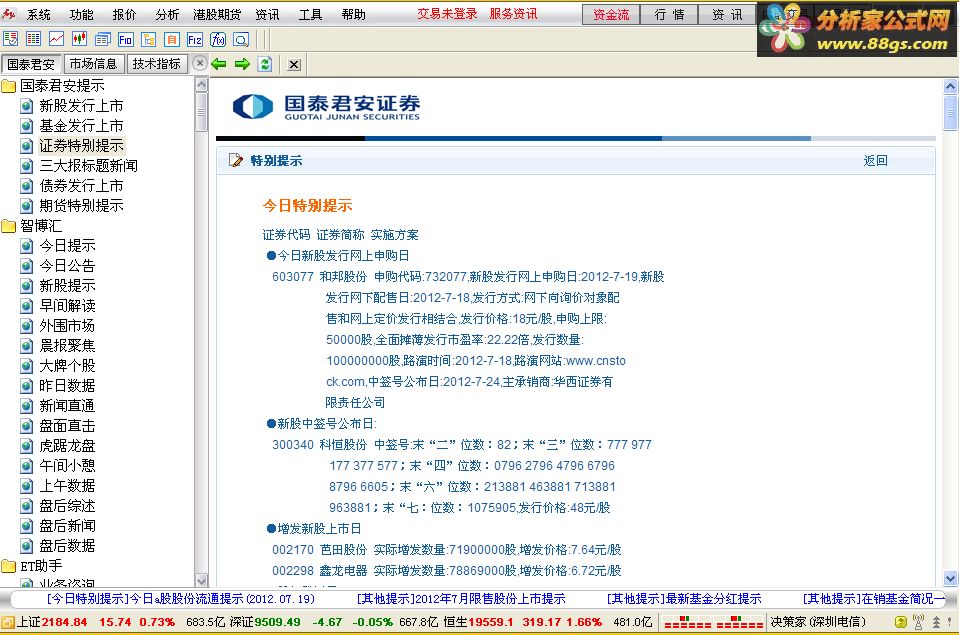
Task: Click the status bar leftmost yellow icon
Action: point(7,622)
